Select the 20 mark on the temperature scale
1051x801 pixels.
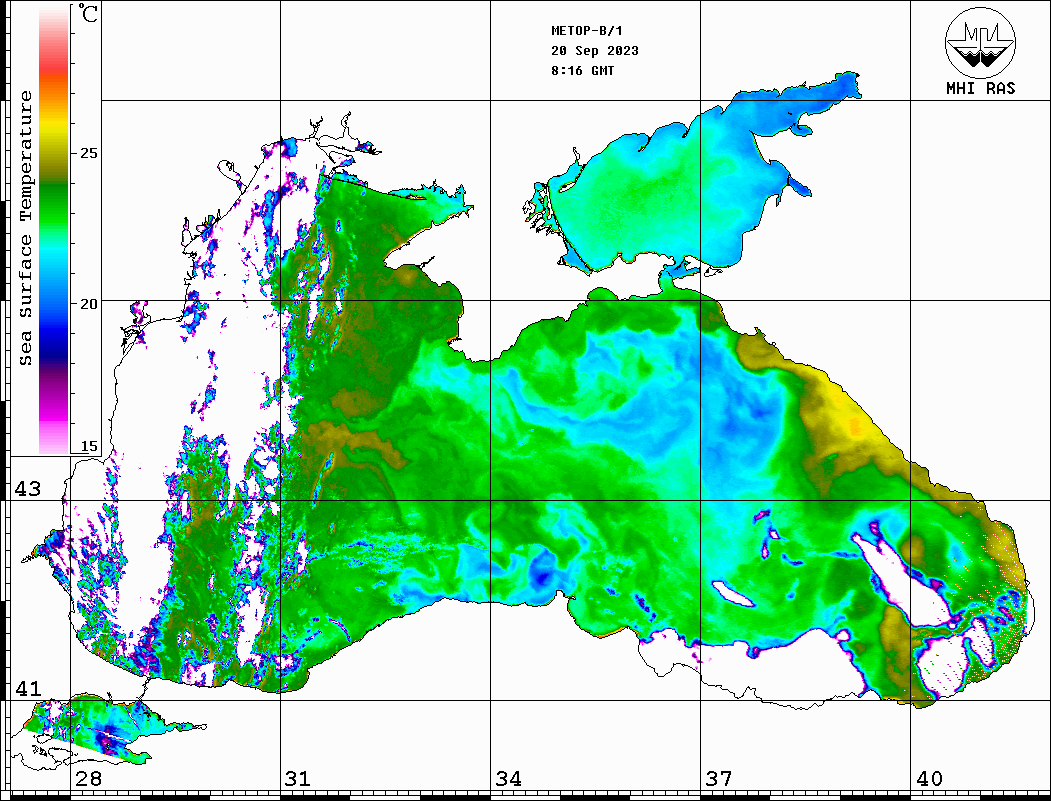point(89,303)
